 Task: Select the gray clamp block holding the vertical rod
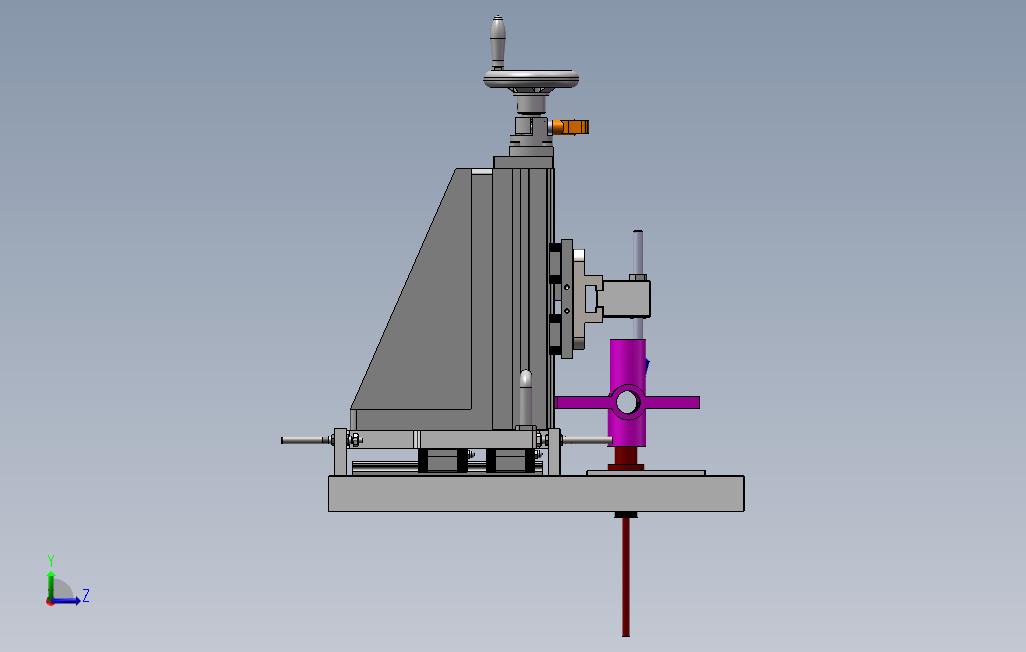[625, 299]
